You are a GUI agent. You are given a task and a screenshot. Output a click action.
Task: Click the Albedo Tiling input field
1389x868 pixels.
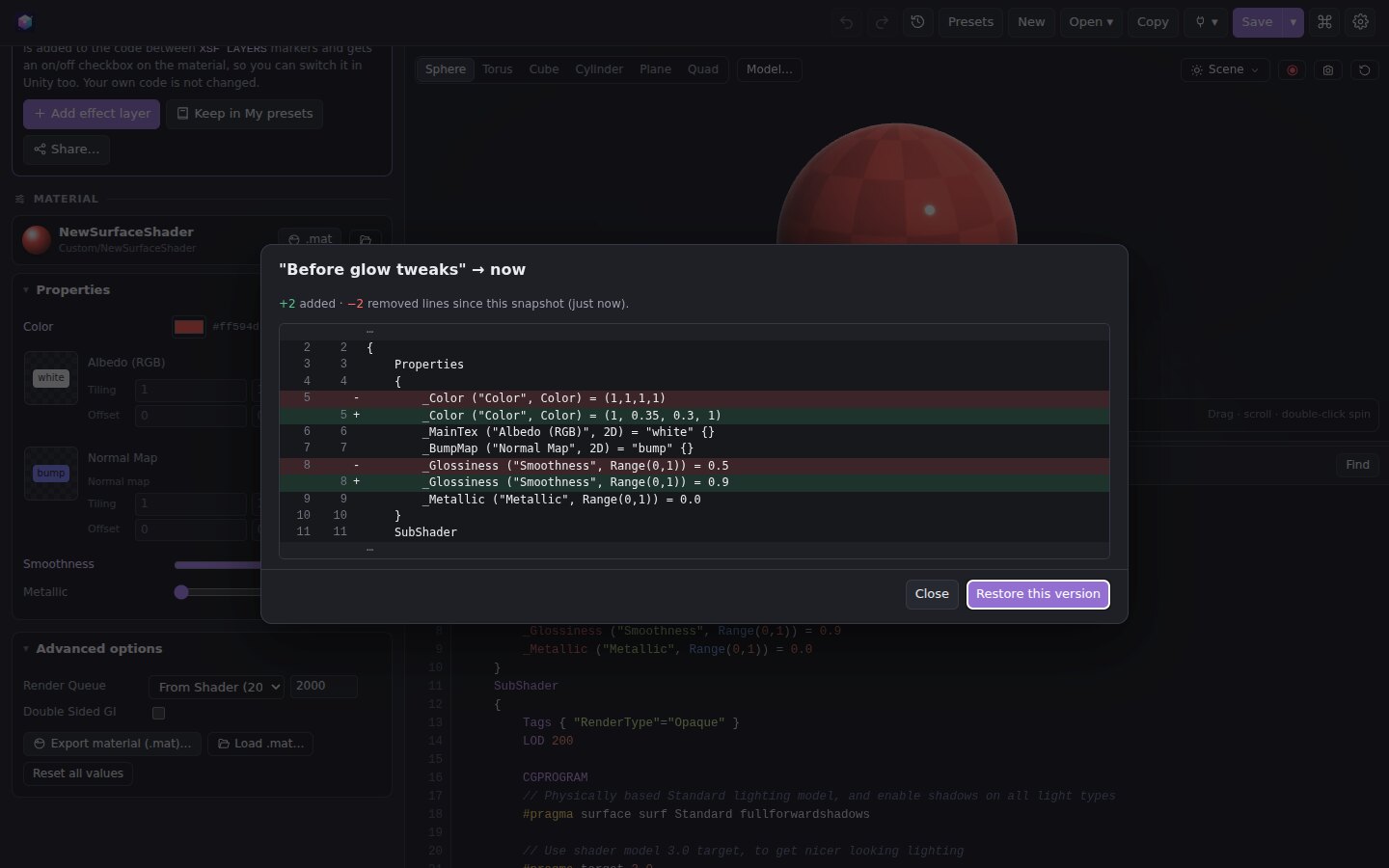[x=190, y=391]
